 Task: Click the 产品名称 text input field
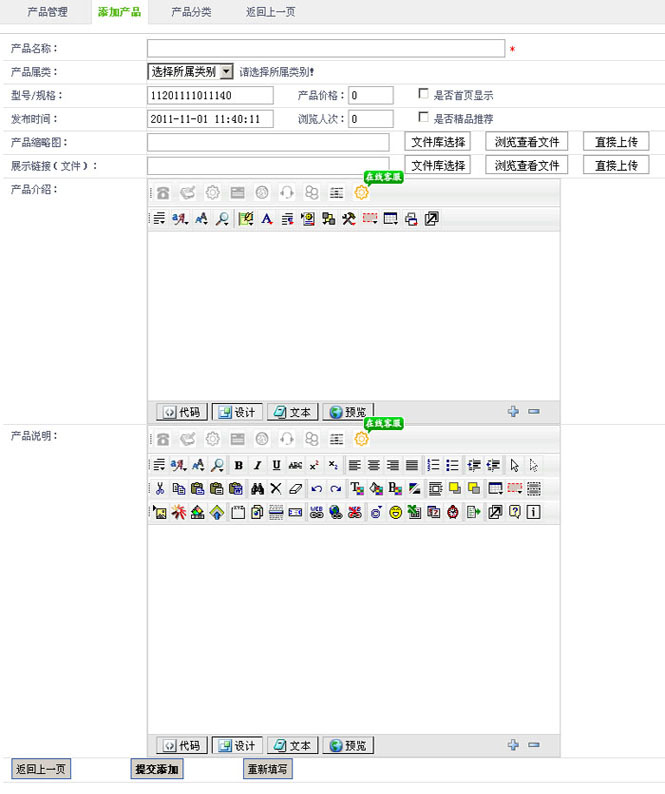click(x=325, y=48)
